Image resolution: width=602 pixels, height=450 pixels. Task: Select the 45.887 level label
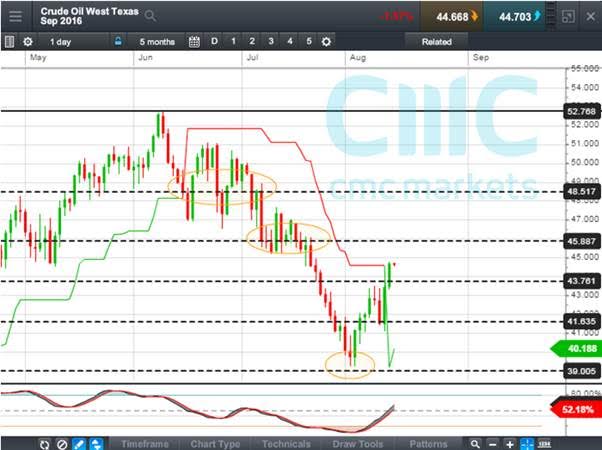point(581,241)
